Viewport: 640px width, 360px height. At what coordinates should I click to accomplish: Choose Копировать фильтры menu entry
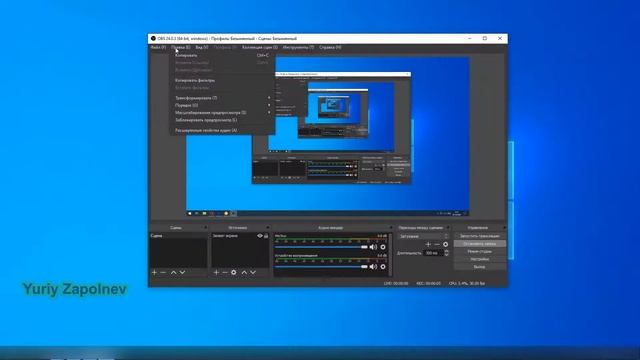pyautogui.click(x=222, y=80)
